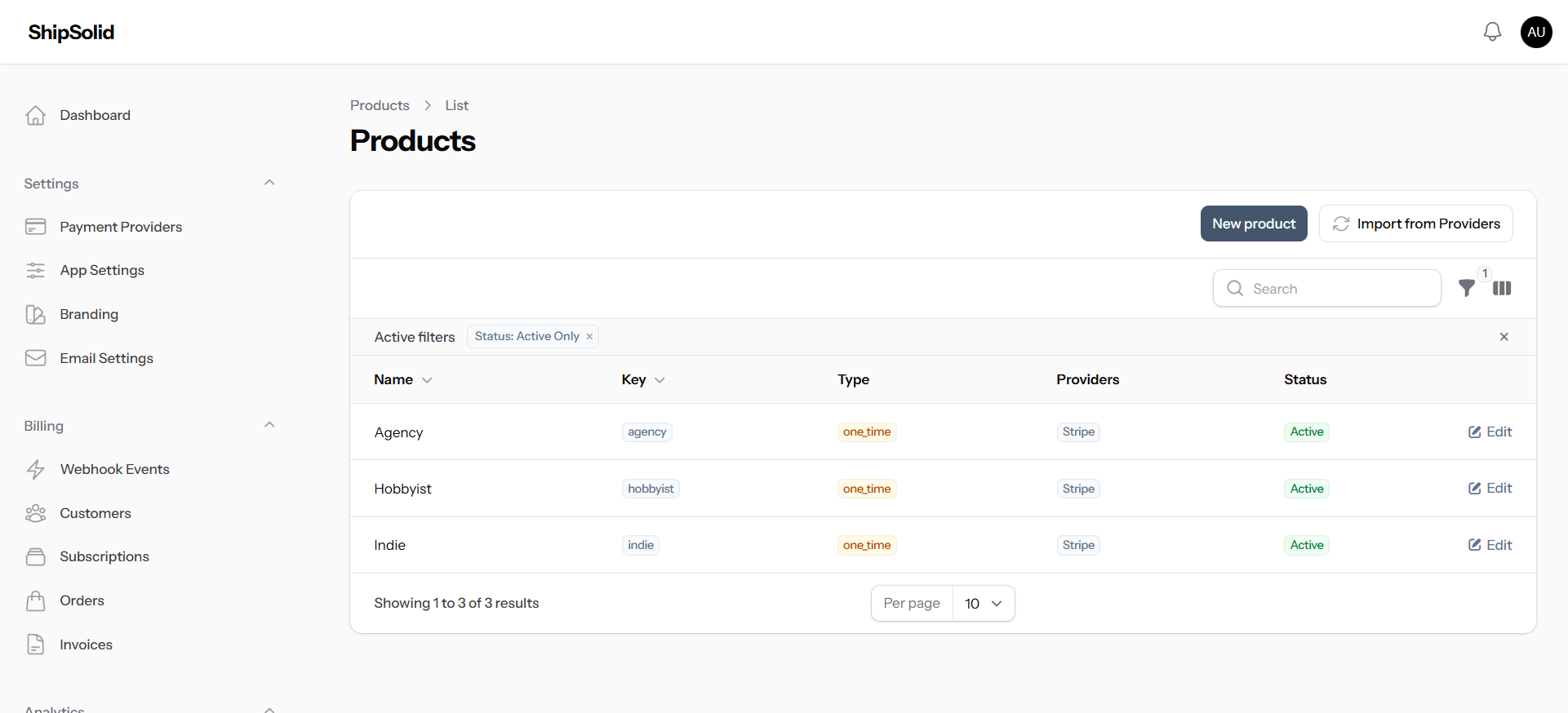1568x713 pixels.
Task: Remove the Status: Active Only filter tag
Action: 589,337
